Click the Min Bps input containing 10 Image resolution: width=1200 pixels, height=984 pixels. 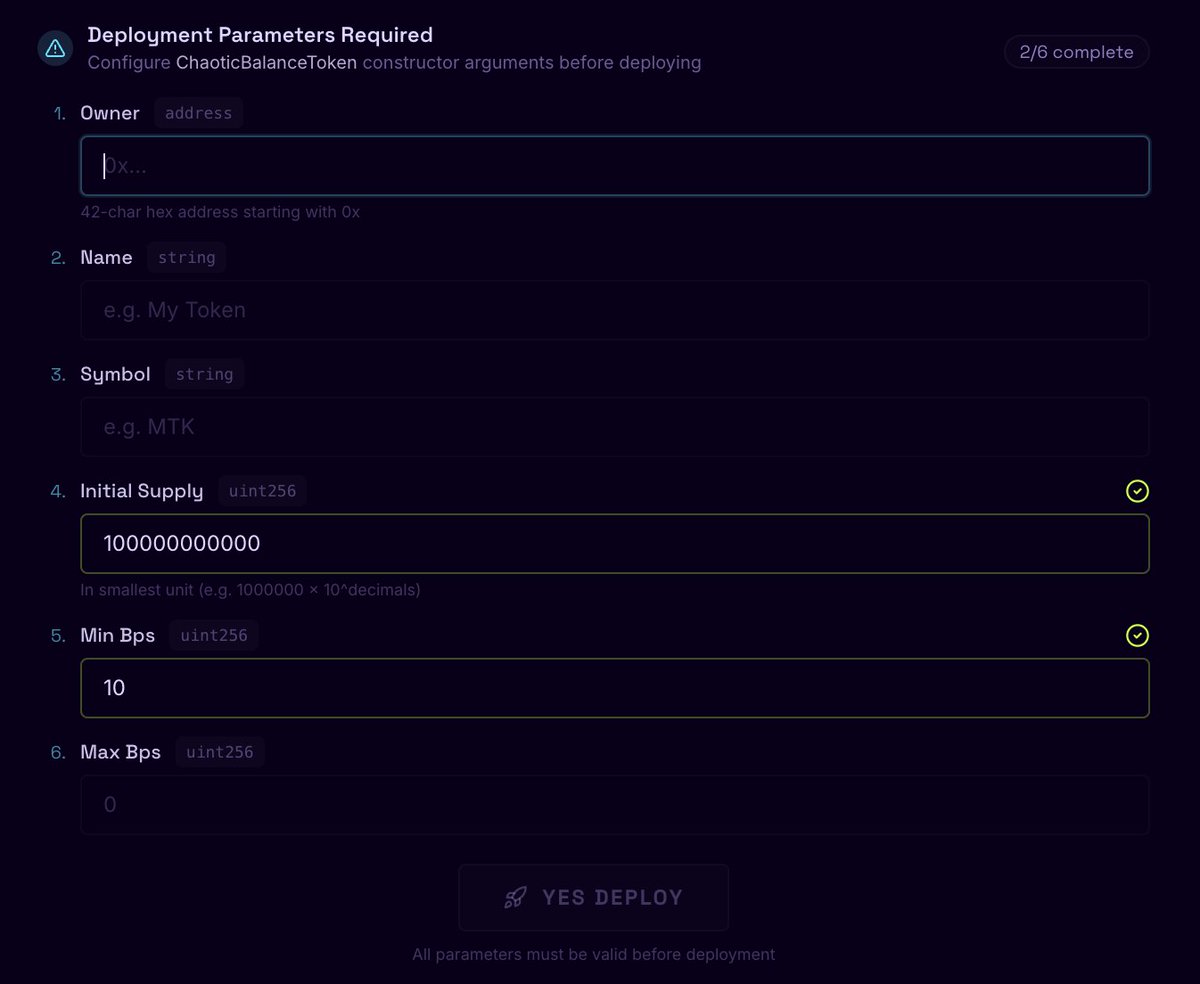[x=615, y=688]
